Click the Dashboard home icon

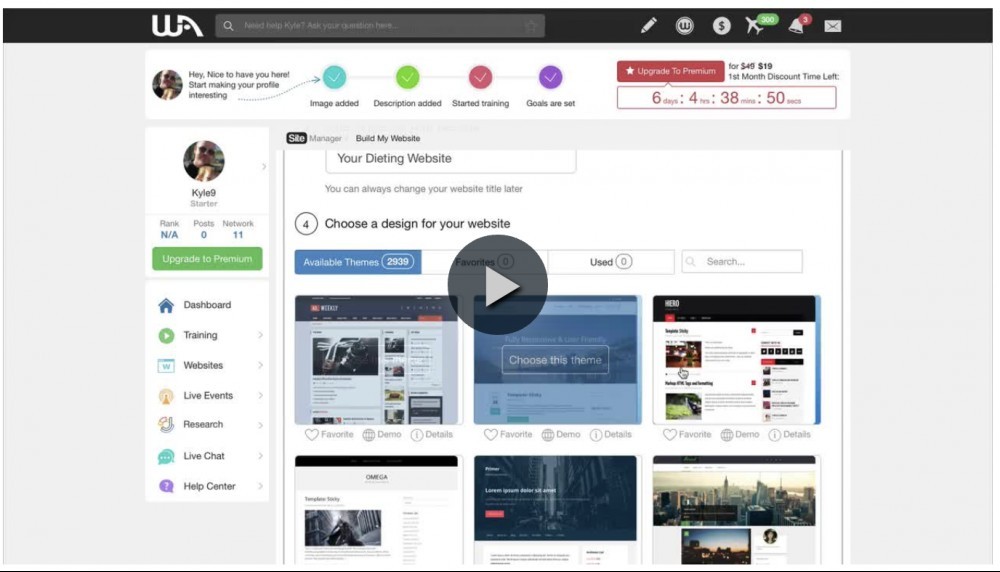pos(166,305)
